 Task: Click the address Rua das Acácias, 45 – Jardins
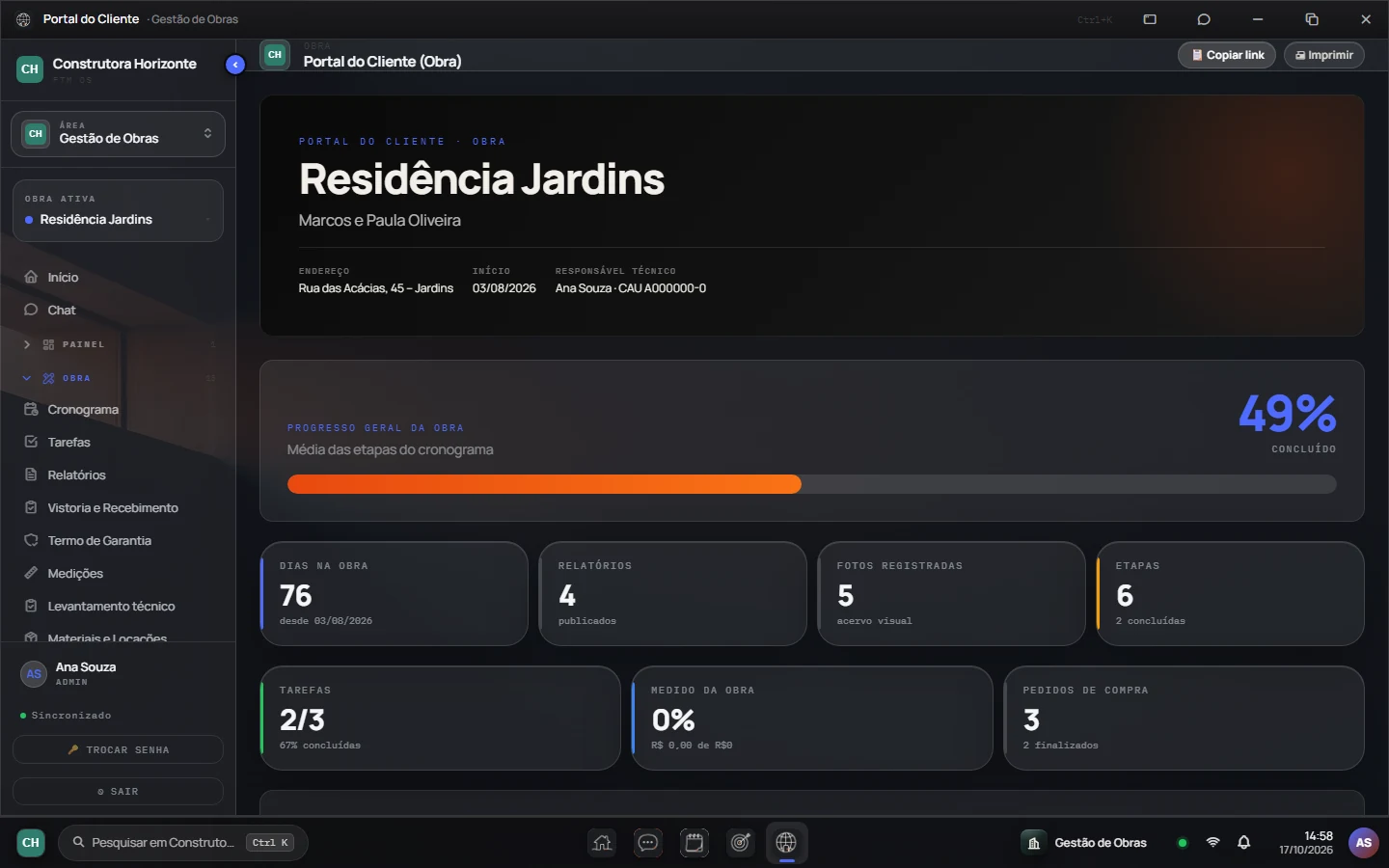[375, 288]
